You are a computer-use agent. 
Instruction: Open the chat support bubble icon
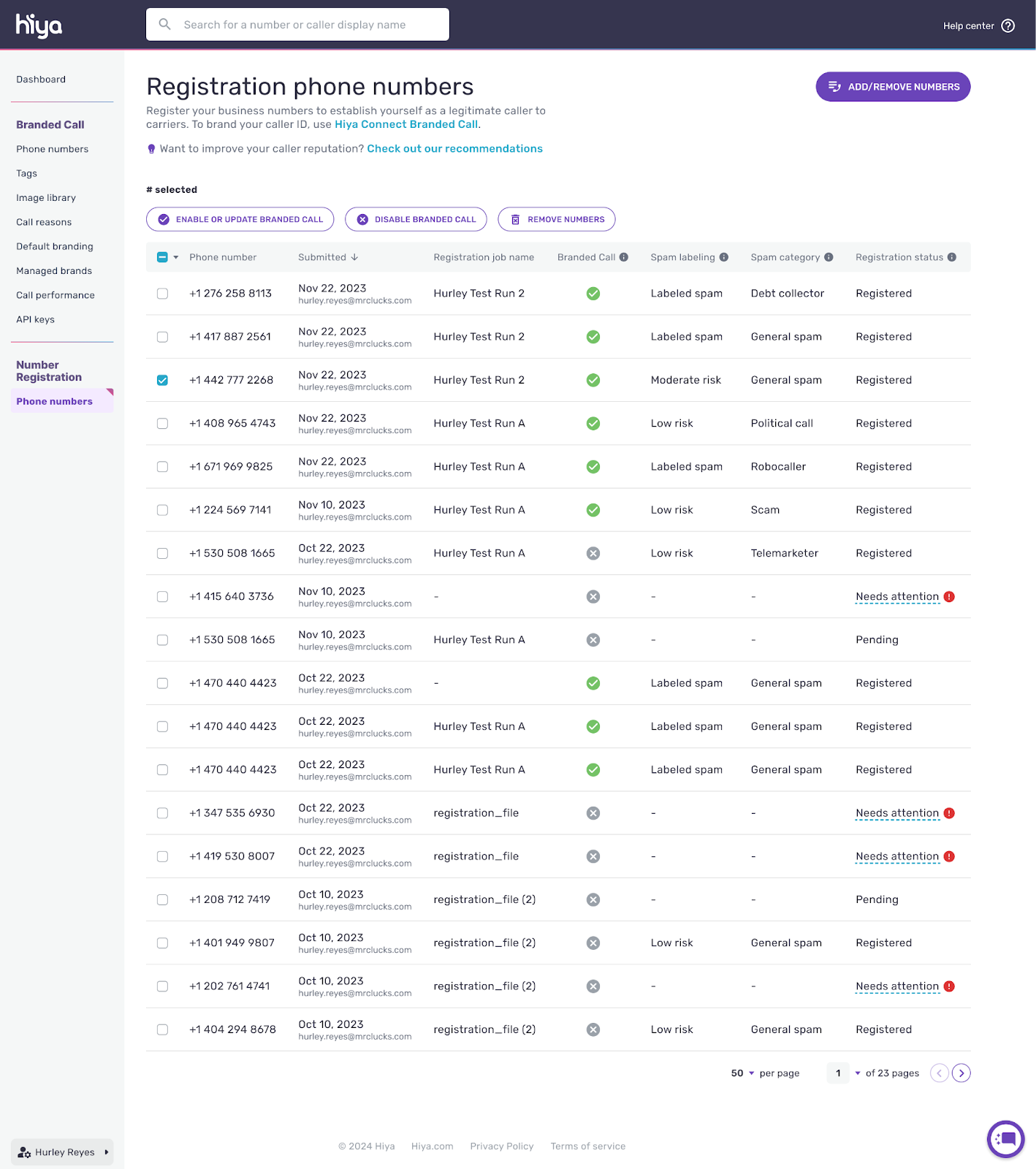(1005, 1138)
